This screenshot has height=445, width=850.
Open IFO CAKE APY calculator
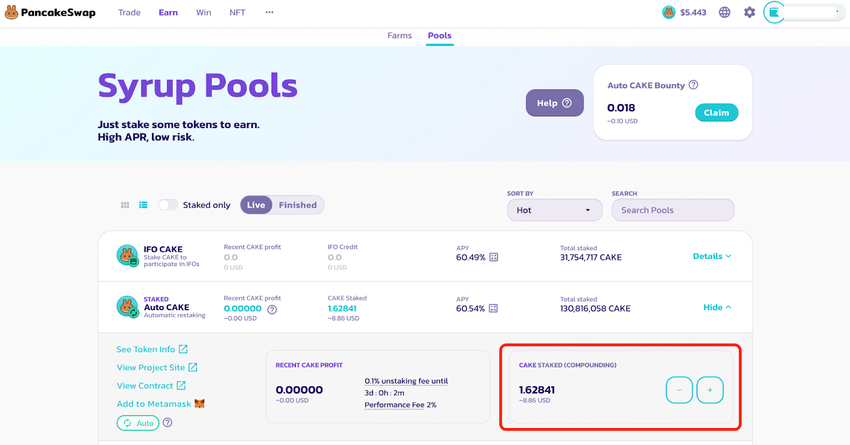[x=493, y=257]
